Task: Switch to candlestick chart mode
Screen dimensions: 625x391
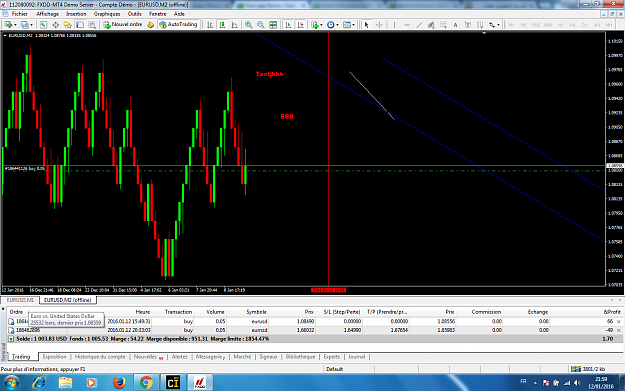Action: tap(222, 25)
